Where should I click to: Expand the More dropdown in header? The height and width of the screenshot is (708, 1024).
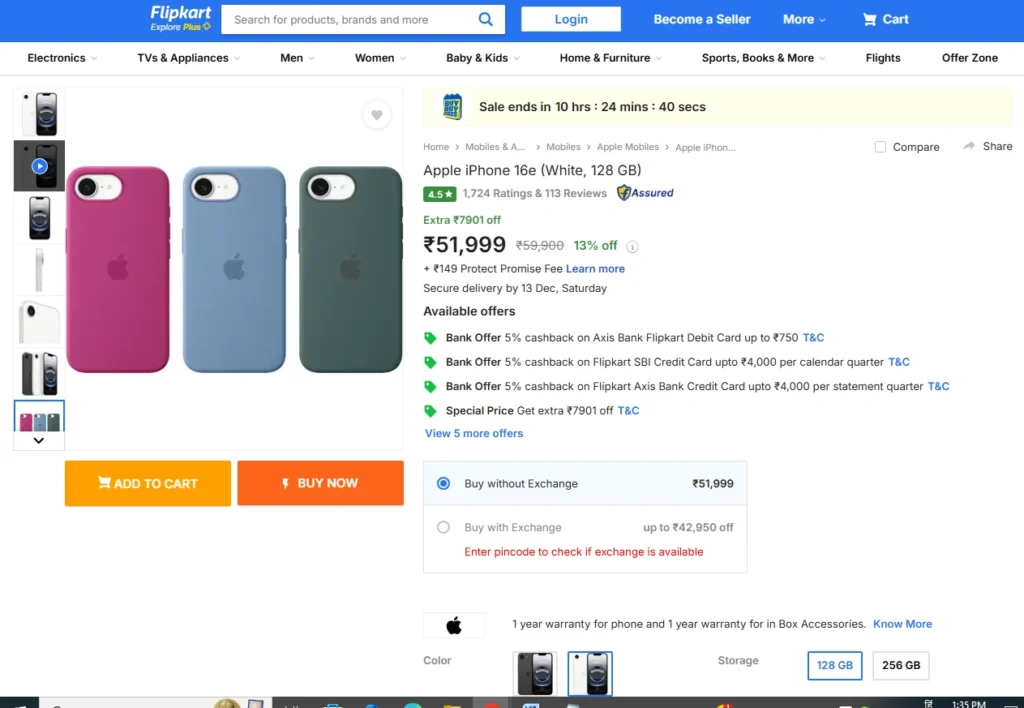pos(804,19)
